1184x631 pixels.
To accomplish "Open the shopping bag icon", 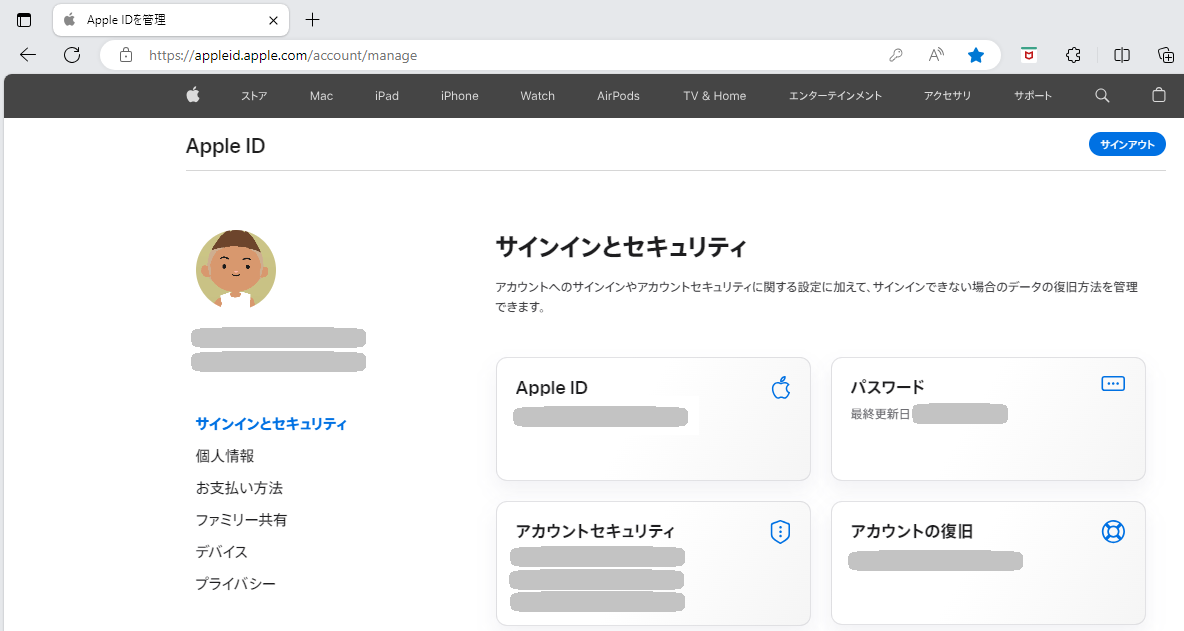I will pyautogui.click(x=1159, y=96).
